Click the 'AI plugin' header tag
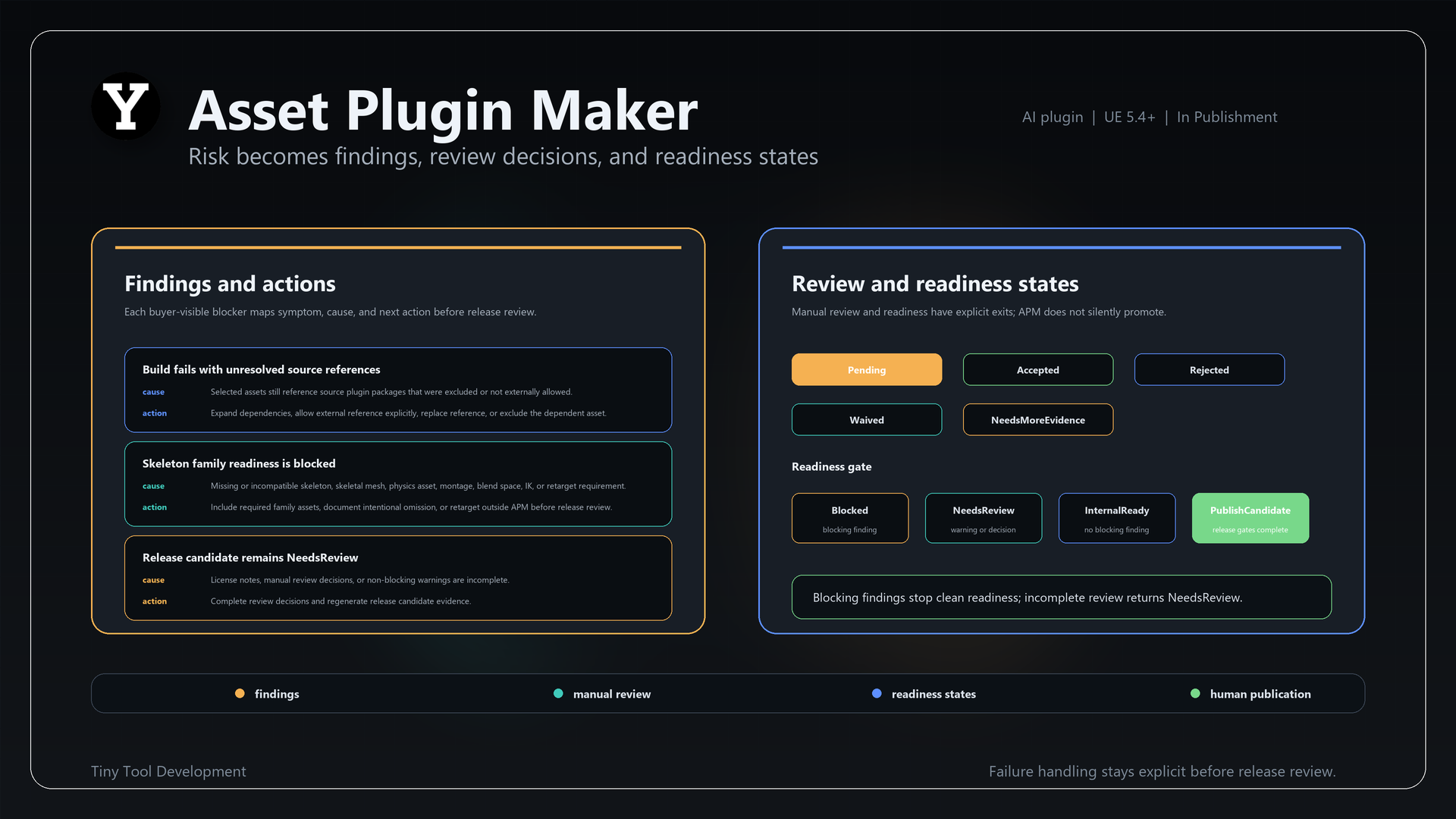Viewport: 1456px width, 819px height. click(1053, 117)
